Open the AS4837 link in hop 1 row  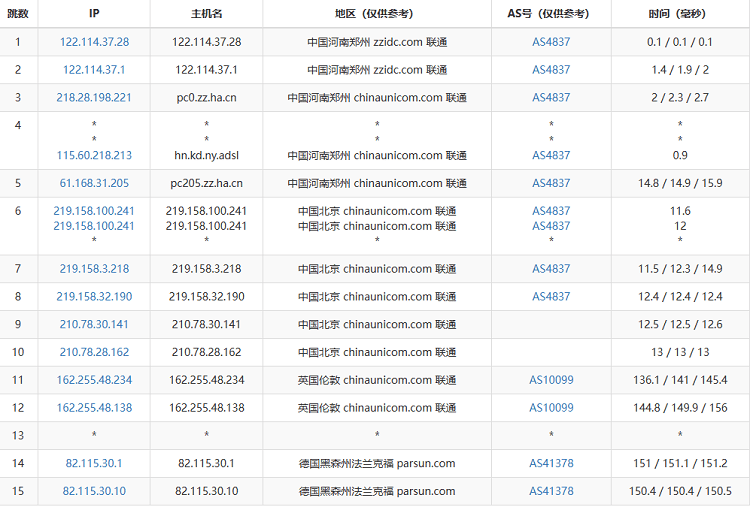(x=551, y=42)
